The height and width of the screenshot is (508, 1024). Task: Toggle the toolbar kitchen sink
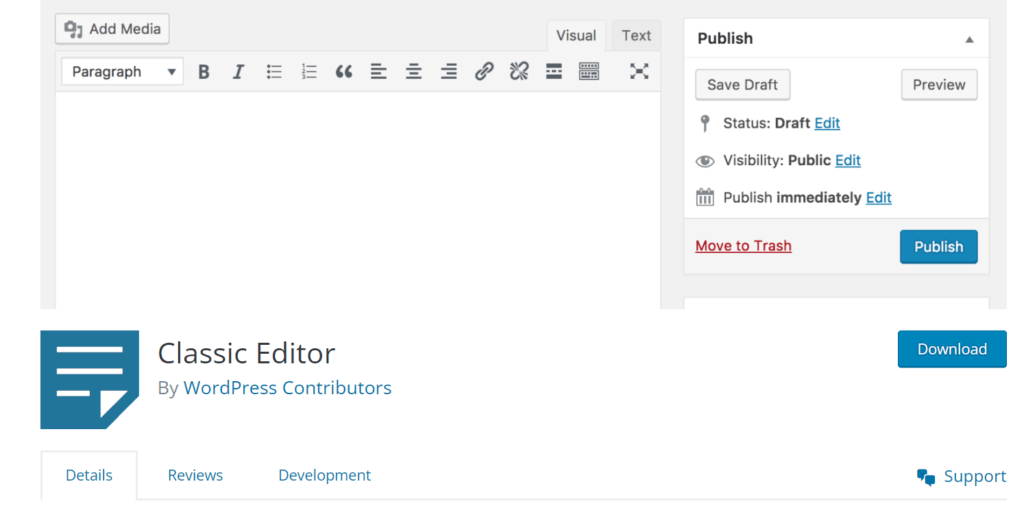click(589, 72)
